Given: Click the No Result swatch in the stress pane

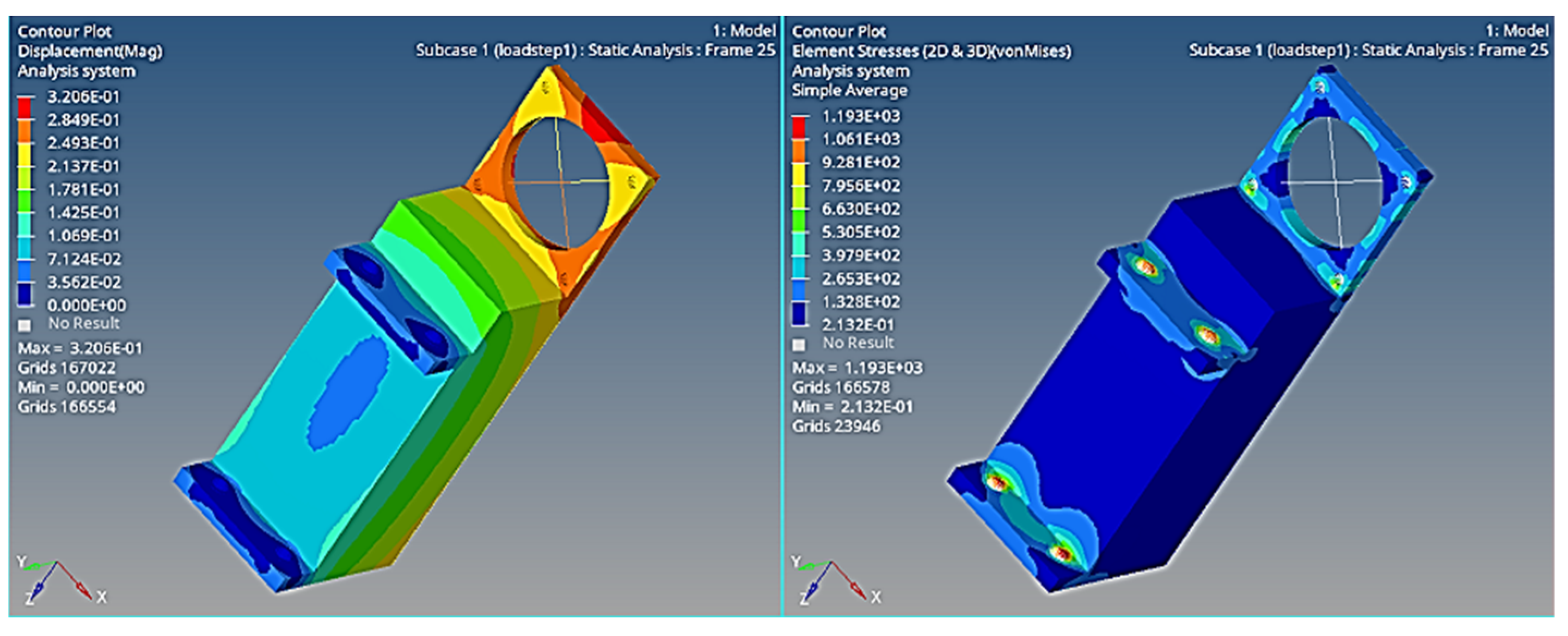Looking at the screenshot, I should [799, 345].
